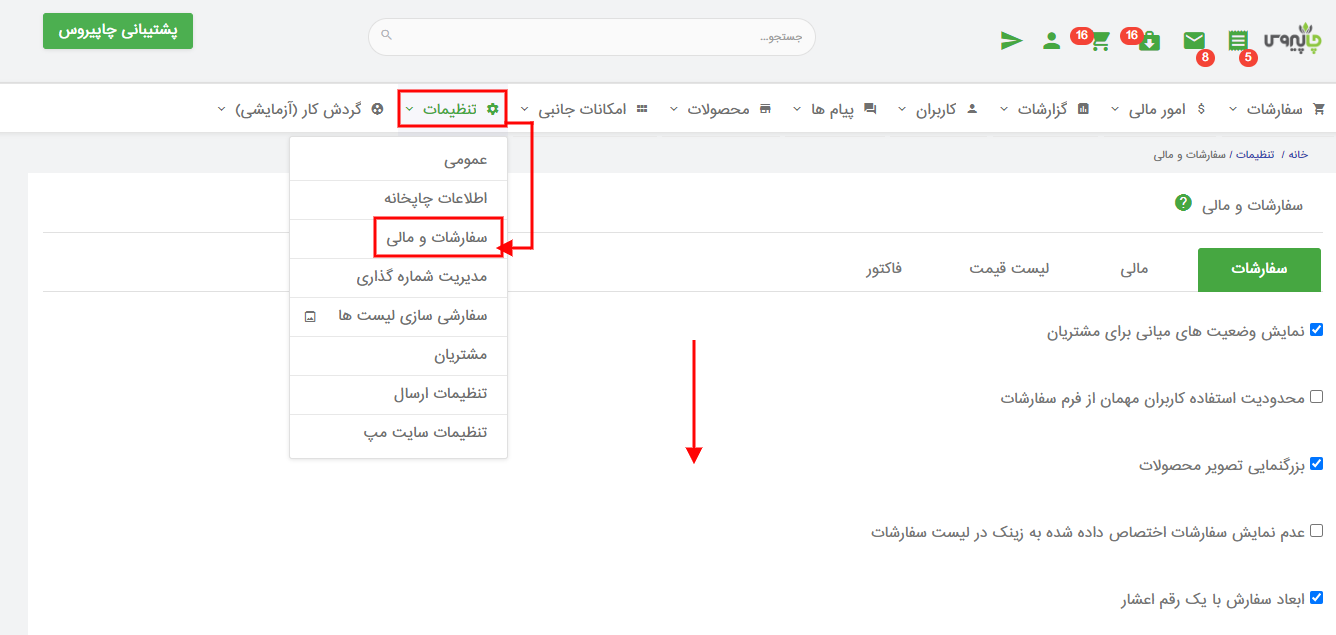1336x635 pixels.
Task: Click the تنظیمات breadcrumb link
Action: (1255, 155)
